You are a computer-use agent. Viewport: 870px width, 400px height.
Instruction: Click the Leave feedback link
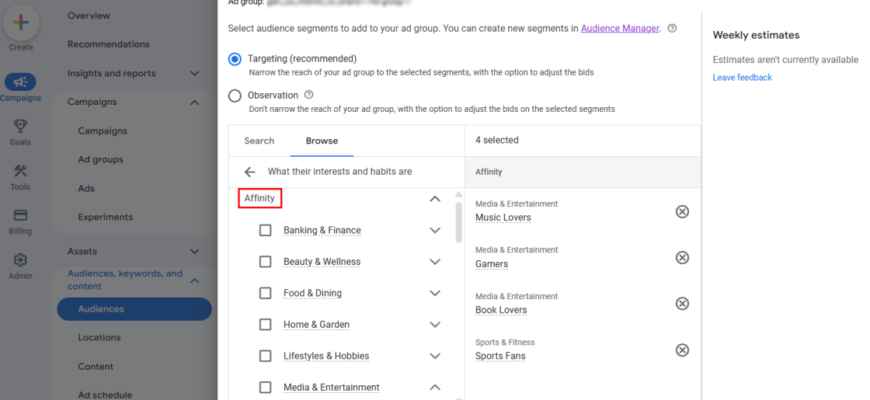(742, 78)
